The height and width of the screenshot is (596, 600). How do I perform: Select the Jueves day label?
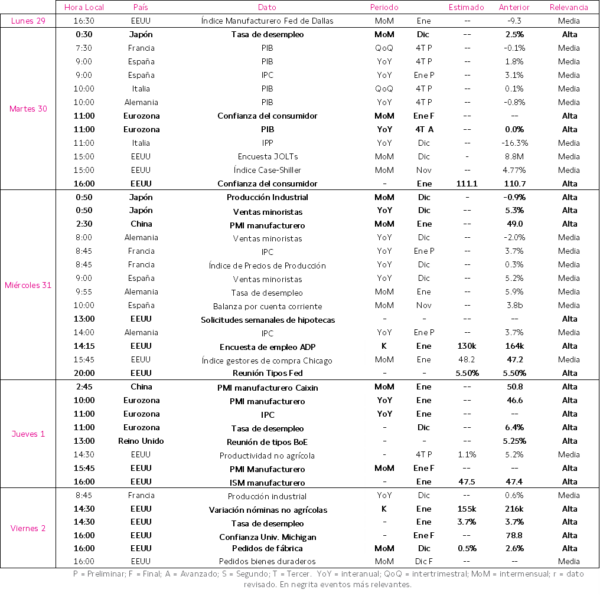(28, 434)
